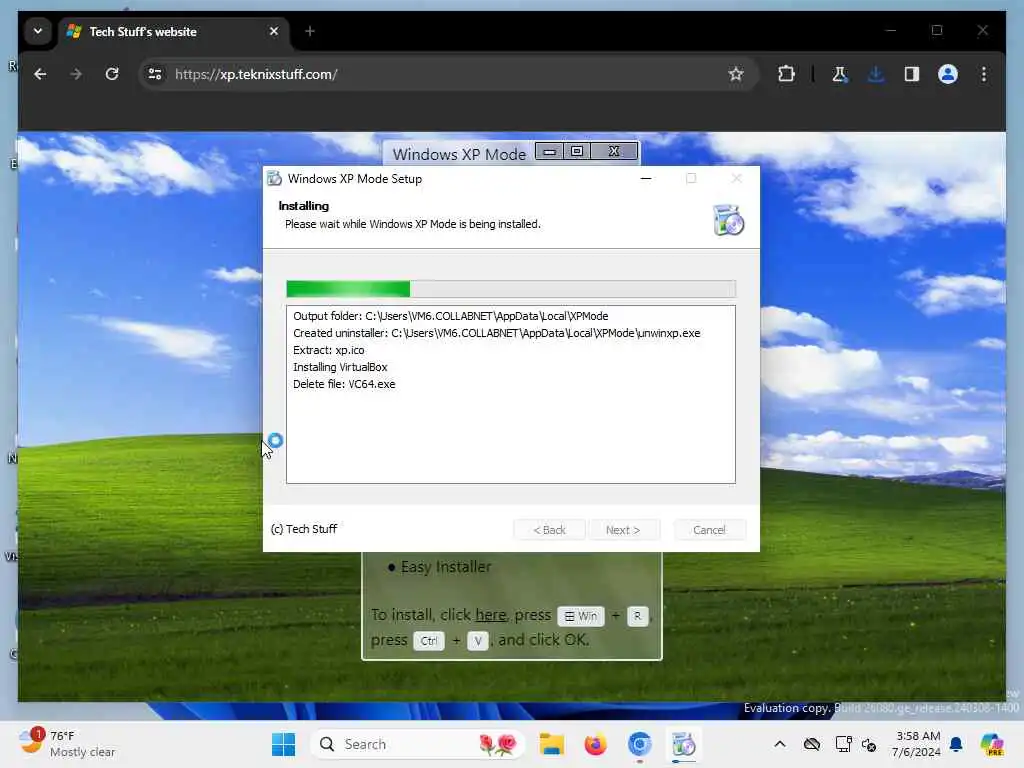This screenshot has height=768, width=1024.
Task: Click the Ctrl key hint on webpage
Action: pyautogui.click(x=429, y=641)
